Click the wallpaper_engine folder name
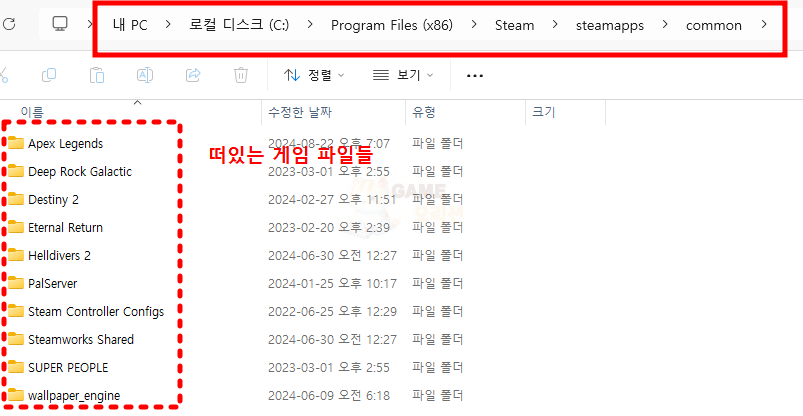Image resolution: width=803 pixels, height=416 pixels. [x=74, y=396]
